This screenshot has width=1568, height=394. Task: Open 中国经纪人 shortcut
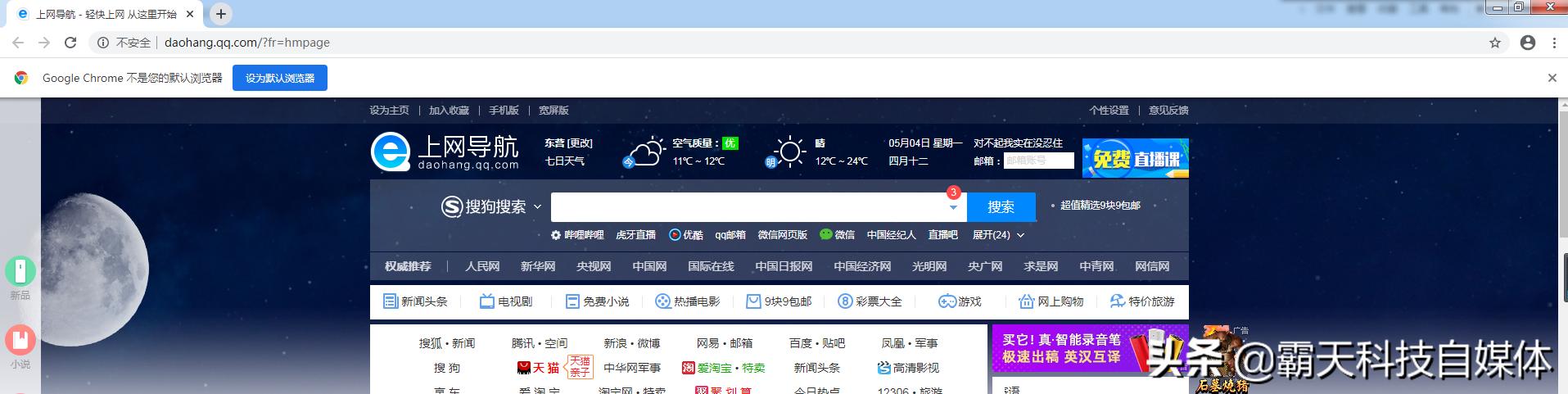891,235
